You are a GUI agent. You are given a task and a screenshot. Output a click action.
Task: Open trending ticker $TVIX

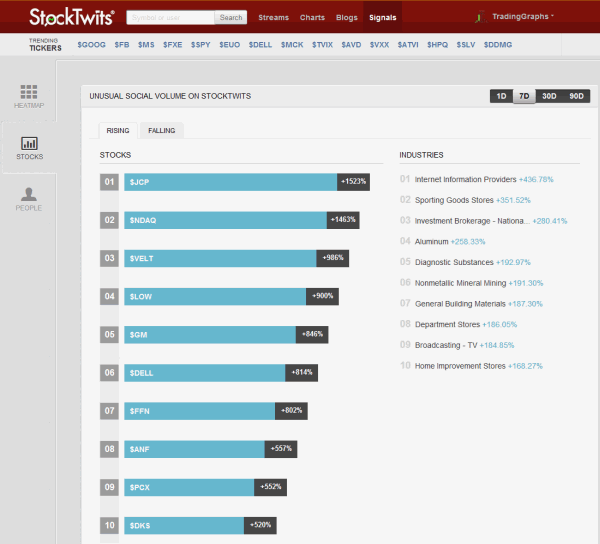(x=323, y=45)
